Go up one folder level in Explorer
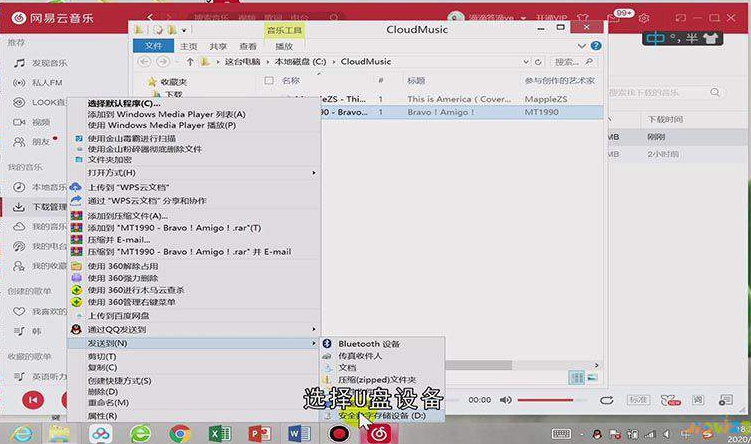Image resolution: width=751 pixels, height=444 pixels. click(190, 62)
